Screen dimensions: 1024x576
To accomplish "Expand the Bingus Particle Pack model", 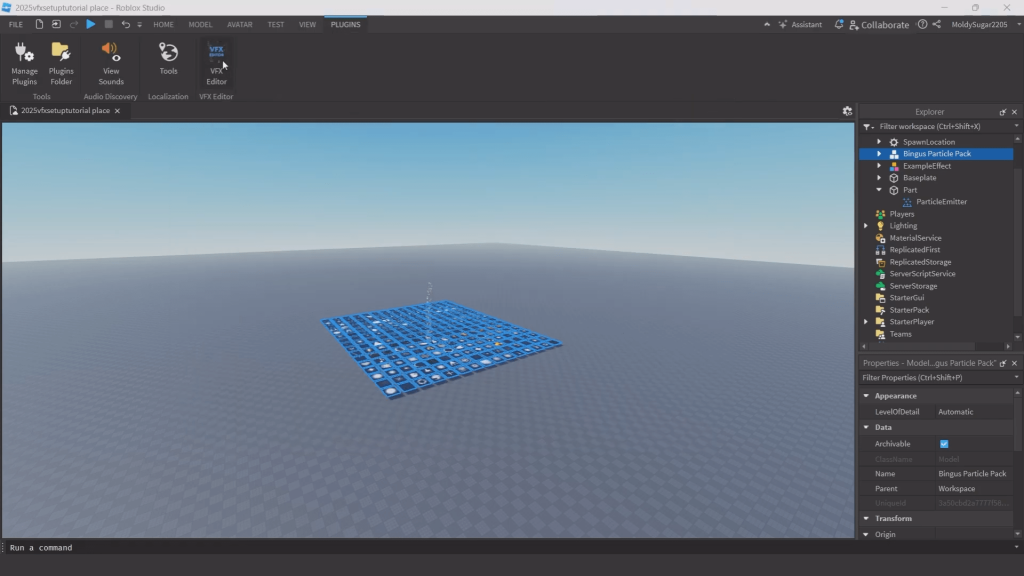I will pyautogui.click(x=879, y=153).
